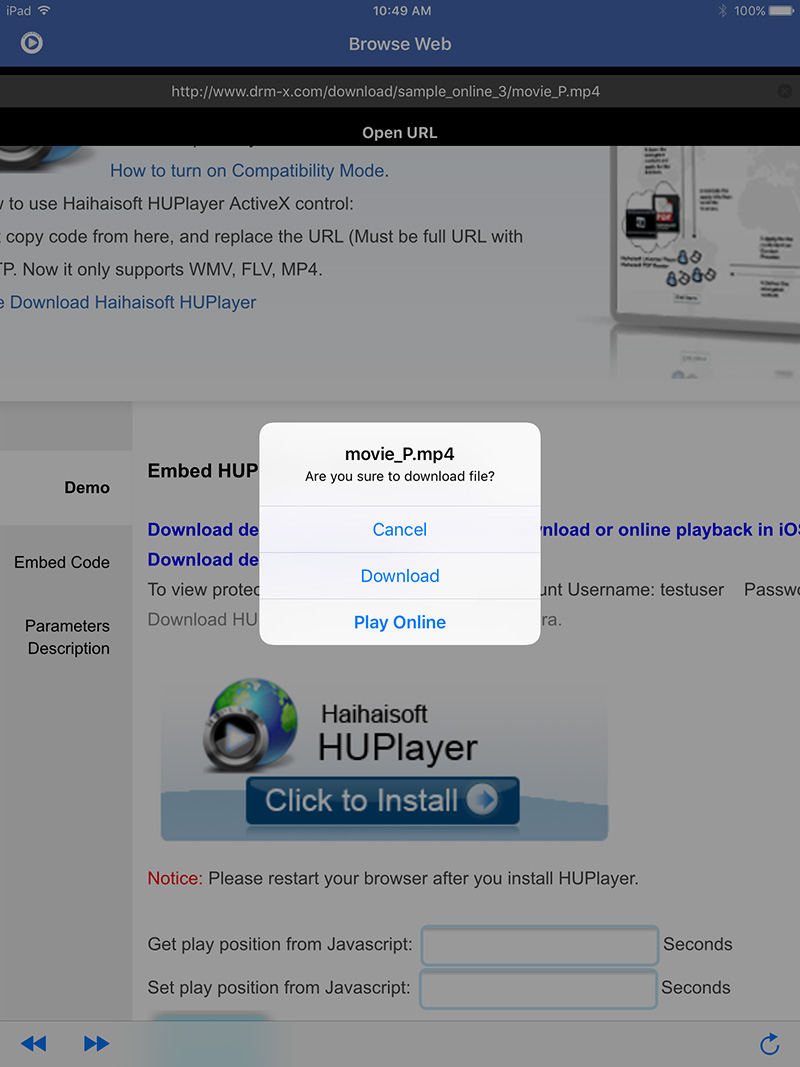
Task: Focus the 'Set play position from Javascript' field
Action: point(538,989)
